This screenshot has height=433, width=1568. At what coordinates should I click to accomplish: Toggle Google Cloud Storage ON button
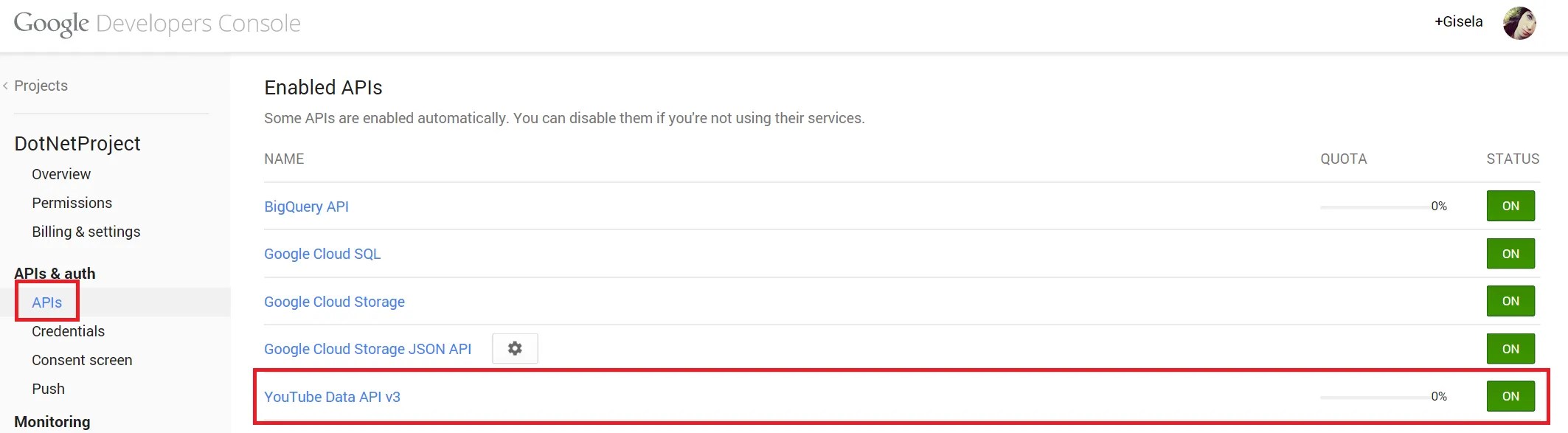click(1510, 301)
